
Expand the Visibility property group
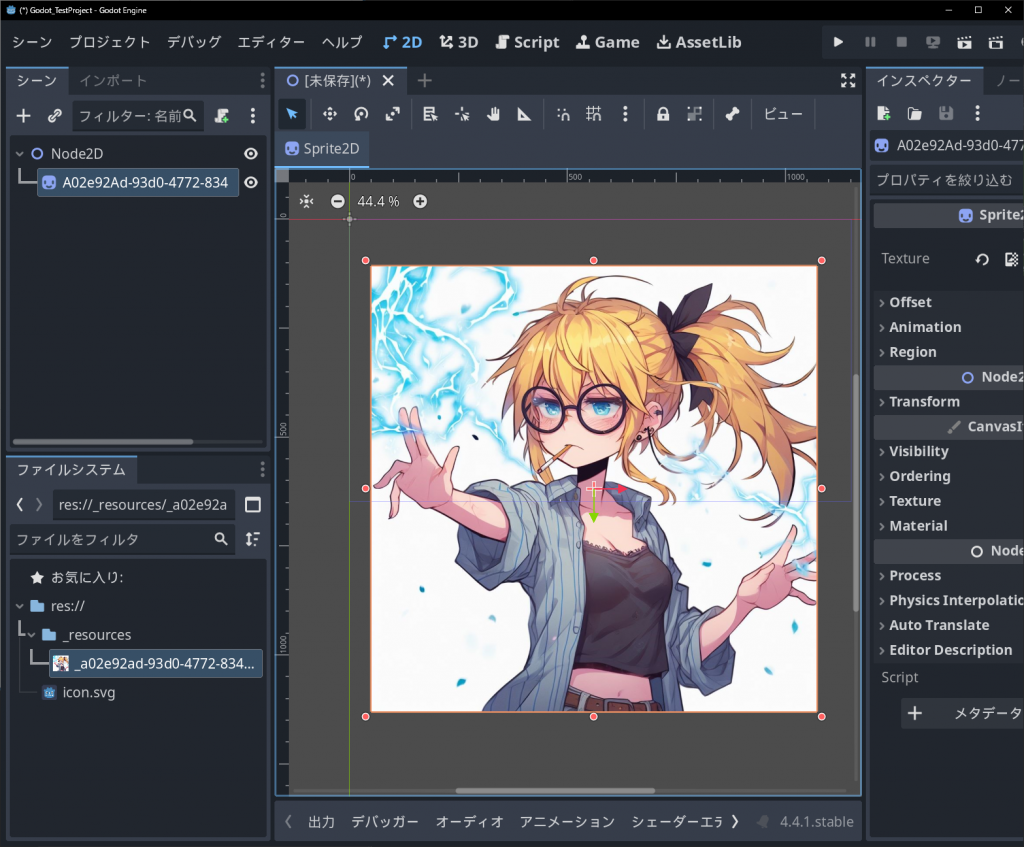[x=918, y=452]
